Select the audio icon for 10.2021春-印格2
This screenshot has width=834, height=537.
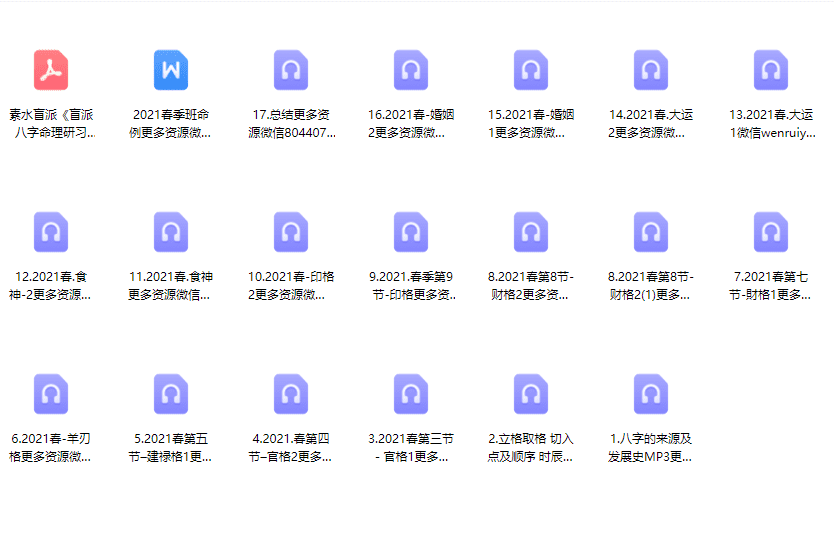coord(291,232)
